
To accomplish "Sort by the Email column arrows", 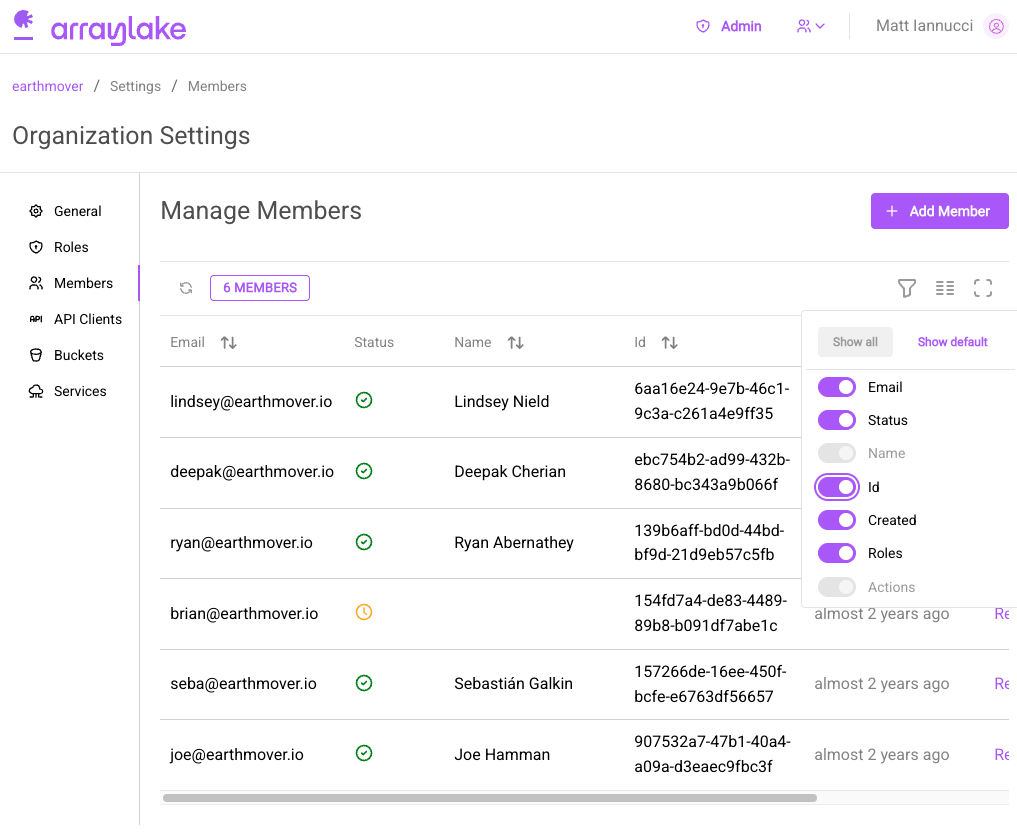I will [228, 343].
